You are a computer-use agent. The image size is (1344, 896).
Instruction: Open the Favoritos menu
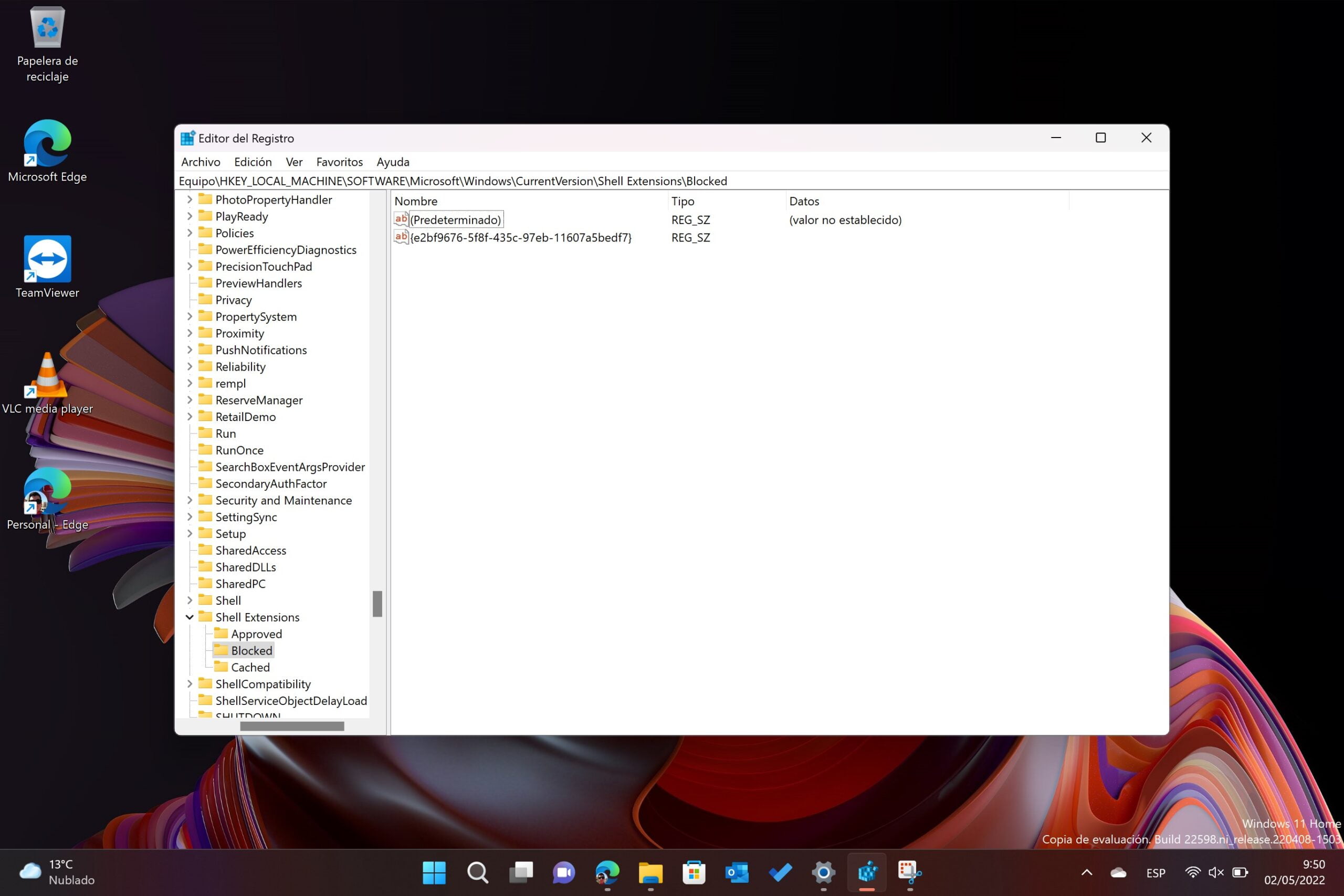pyautogui.click(x=340, y=162)
